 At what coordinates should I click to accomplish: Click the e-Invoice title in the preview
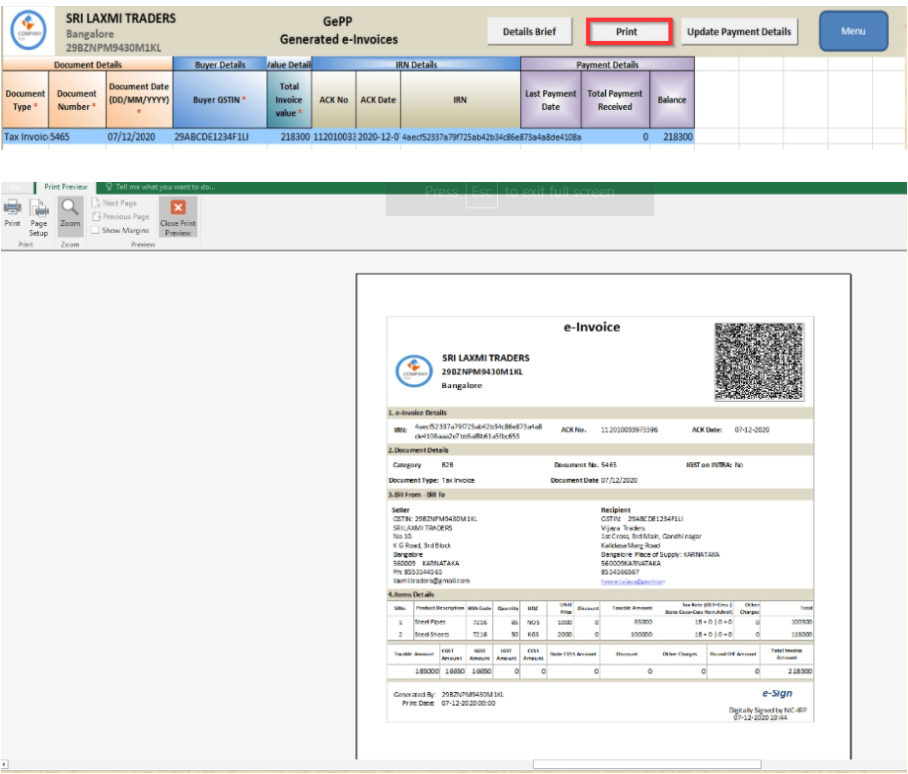[x=591, y=327]
